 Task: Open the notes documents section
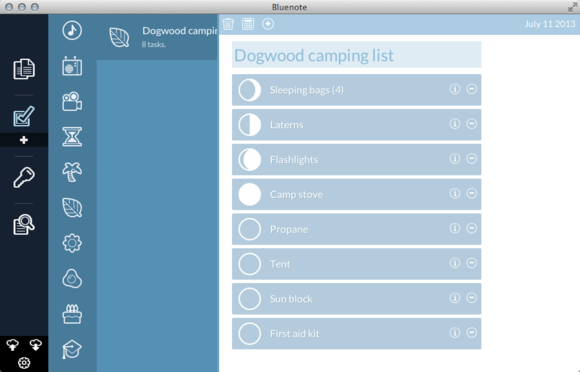click(24, 69)
